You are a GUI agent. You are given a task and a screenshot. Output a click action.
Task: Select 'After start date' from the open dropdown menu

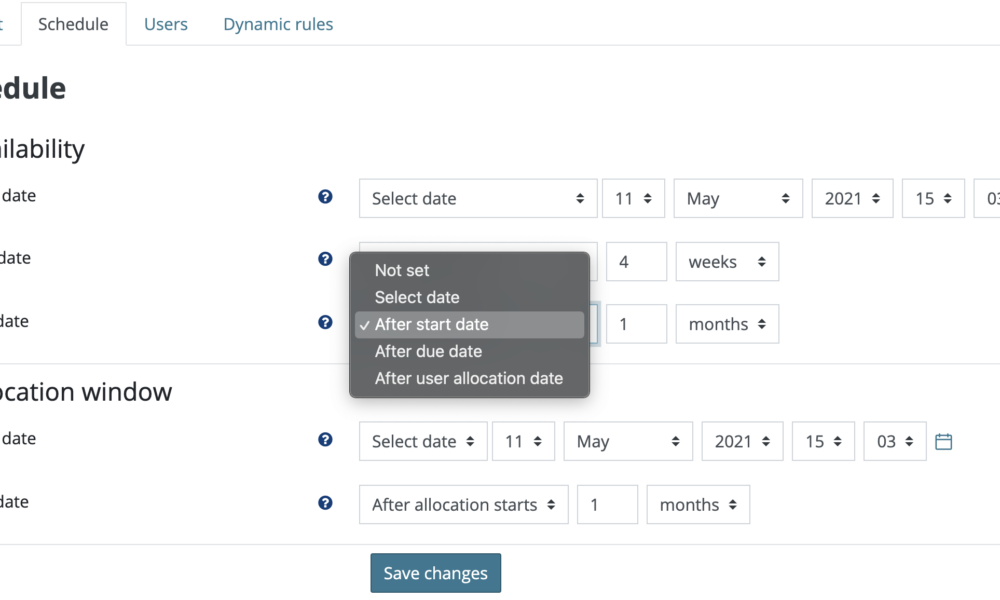point(430,324)
